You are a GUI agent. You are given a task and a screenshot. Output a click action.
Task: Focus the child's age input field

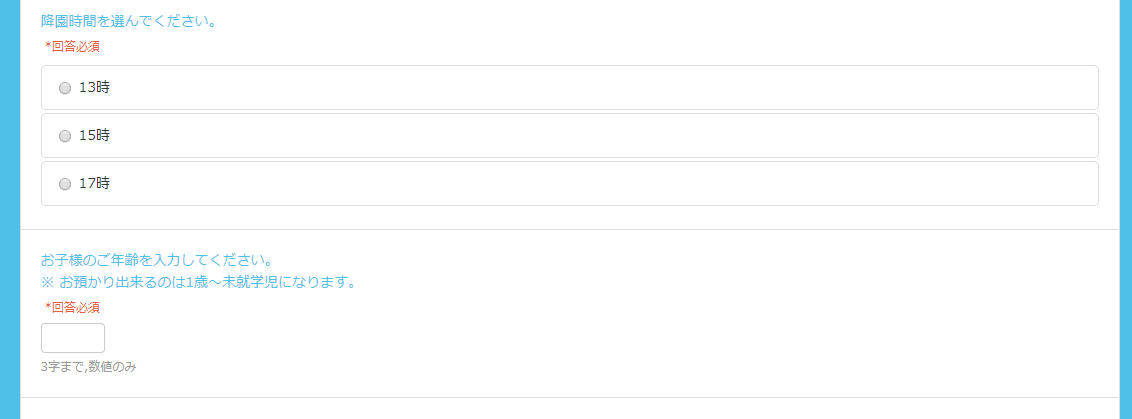(x=73, y=338)
